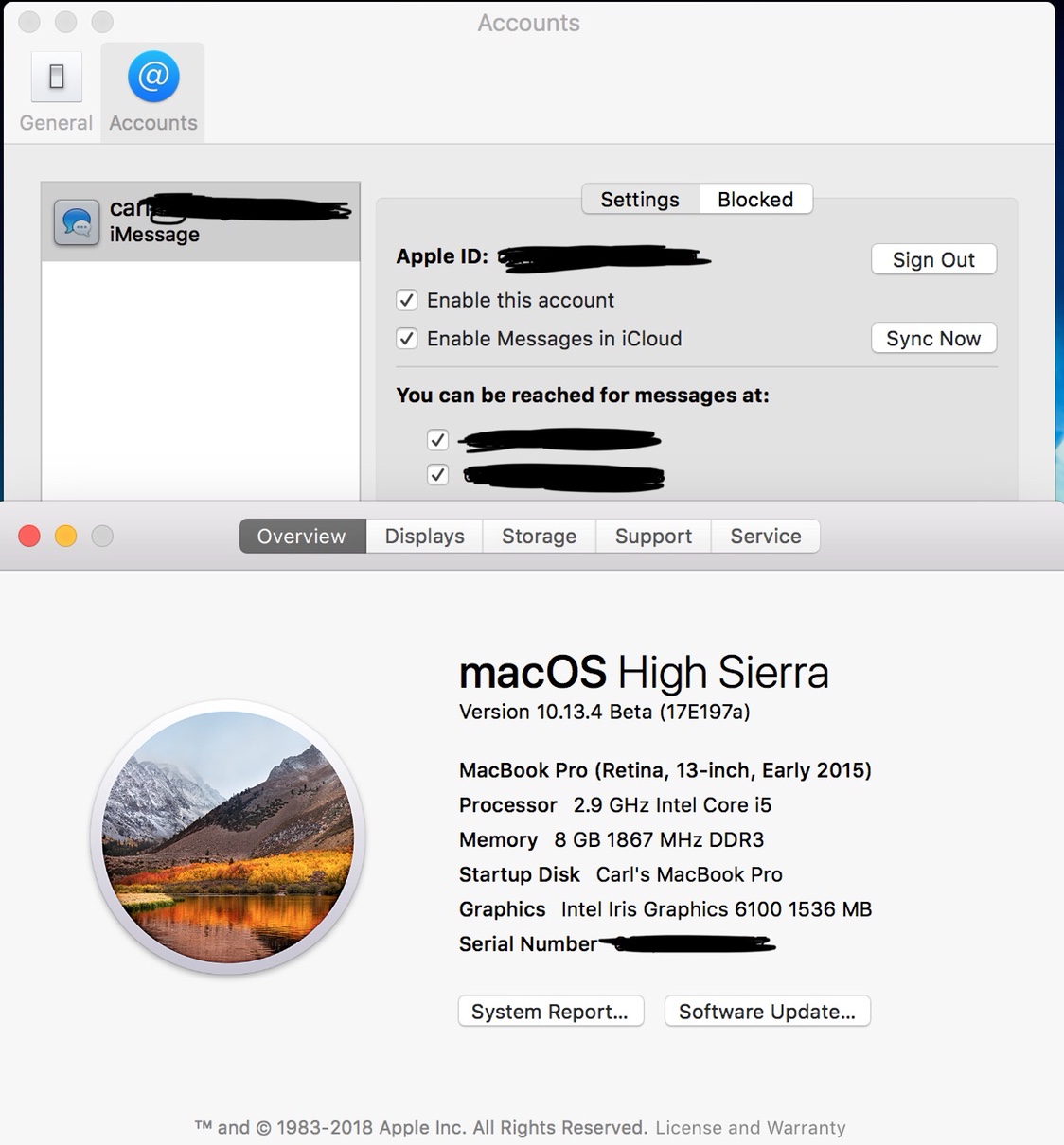Image resolution: width=1064 pixels, height=1145 pixels.
Task: Switch to the Settings tab
Action: click(x=640, y=200)
